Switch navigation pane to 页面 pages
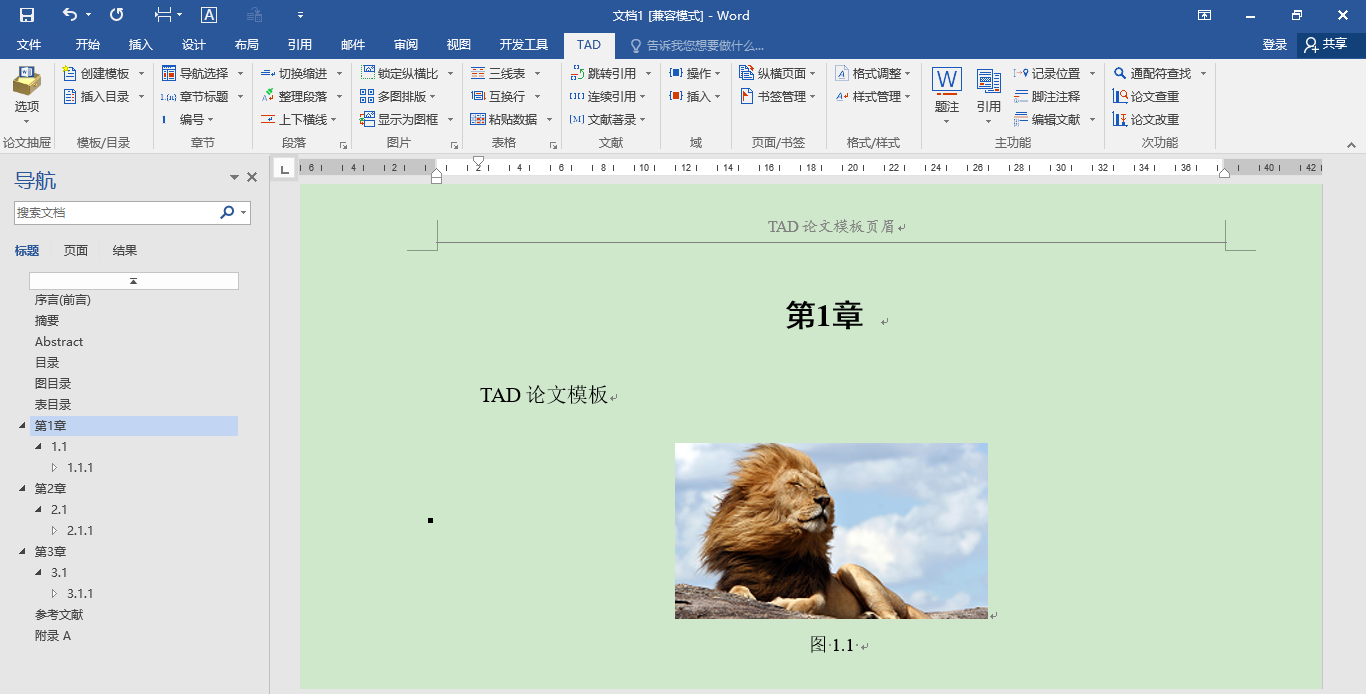The image size is (1366, 694). 76,251
